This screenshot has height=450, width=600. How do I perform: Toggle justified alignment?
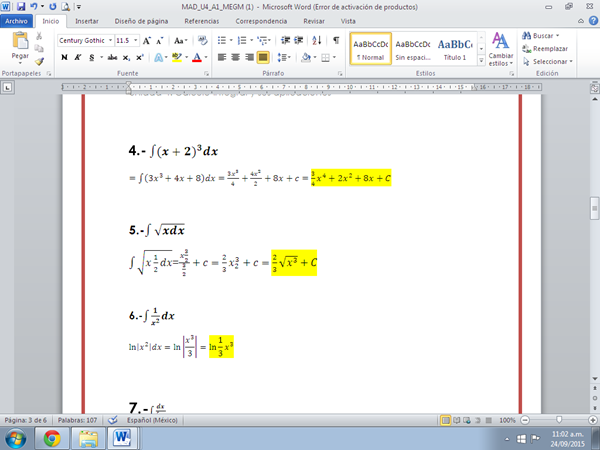[263, 57]
